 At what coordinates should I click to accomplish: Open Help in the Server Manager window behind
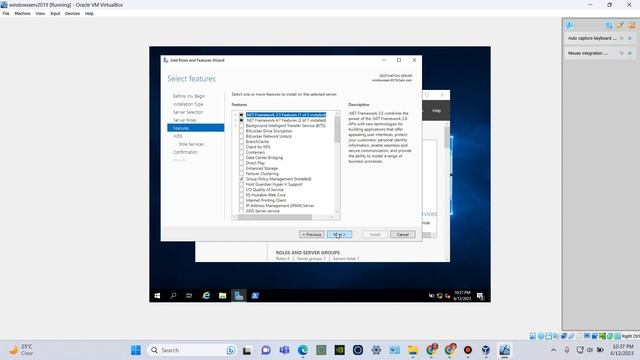tap(436, 111)
